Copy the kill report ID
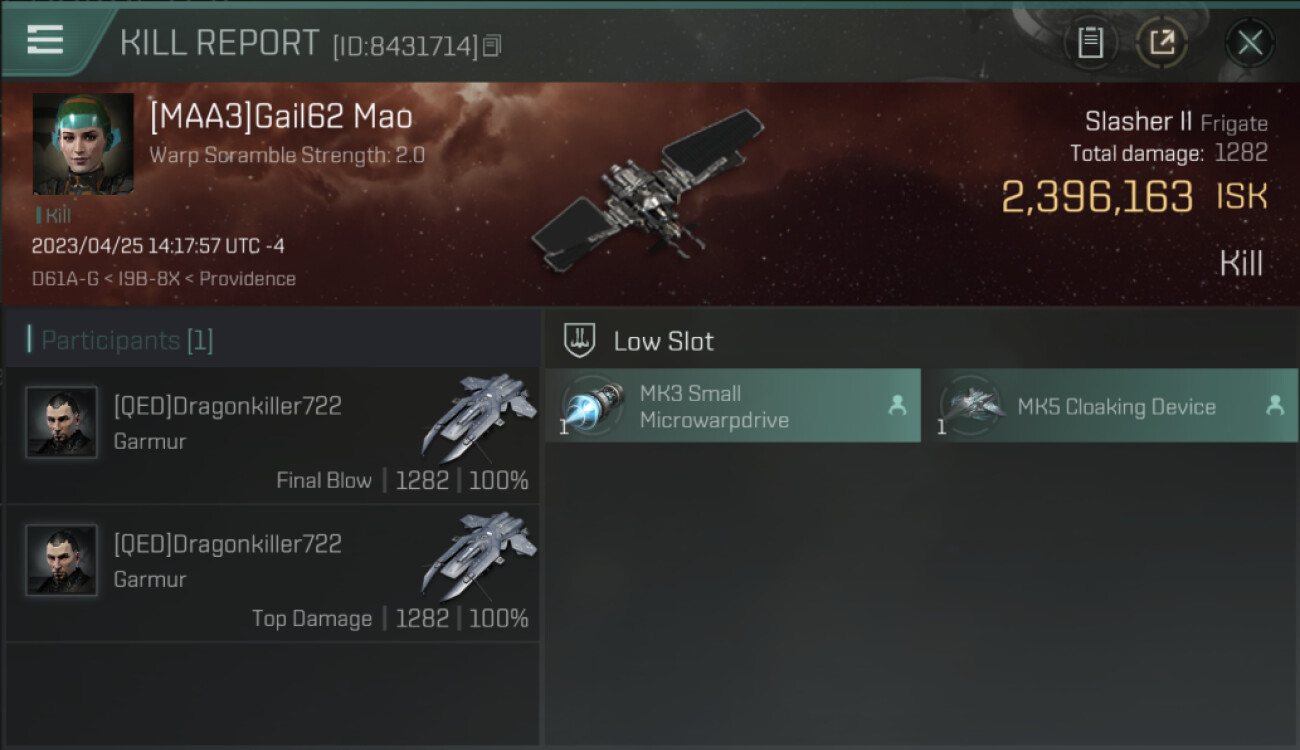 pyautogui.click(x=491, y=46)
